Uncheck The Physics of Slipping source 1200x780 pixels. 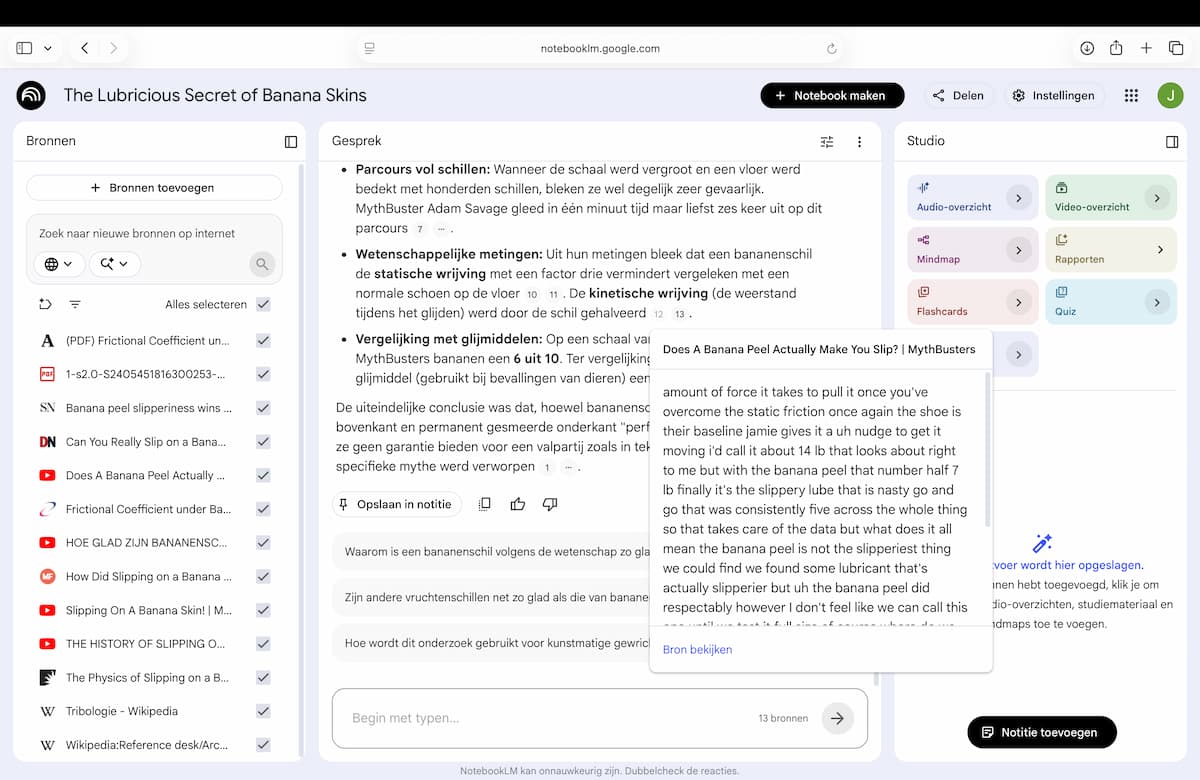coord(263,677)
